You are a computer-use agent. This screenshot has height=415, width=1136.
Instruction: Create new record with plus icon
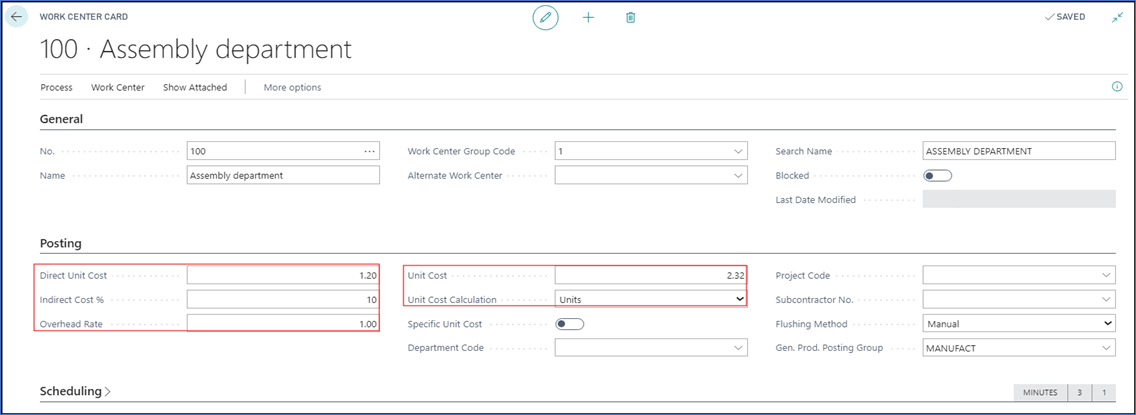point(588,18)
